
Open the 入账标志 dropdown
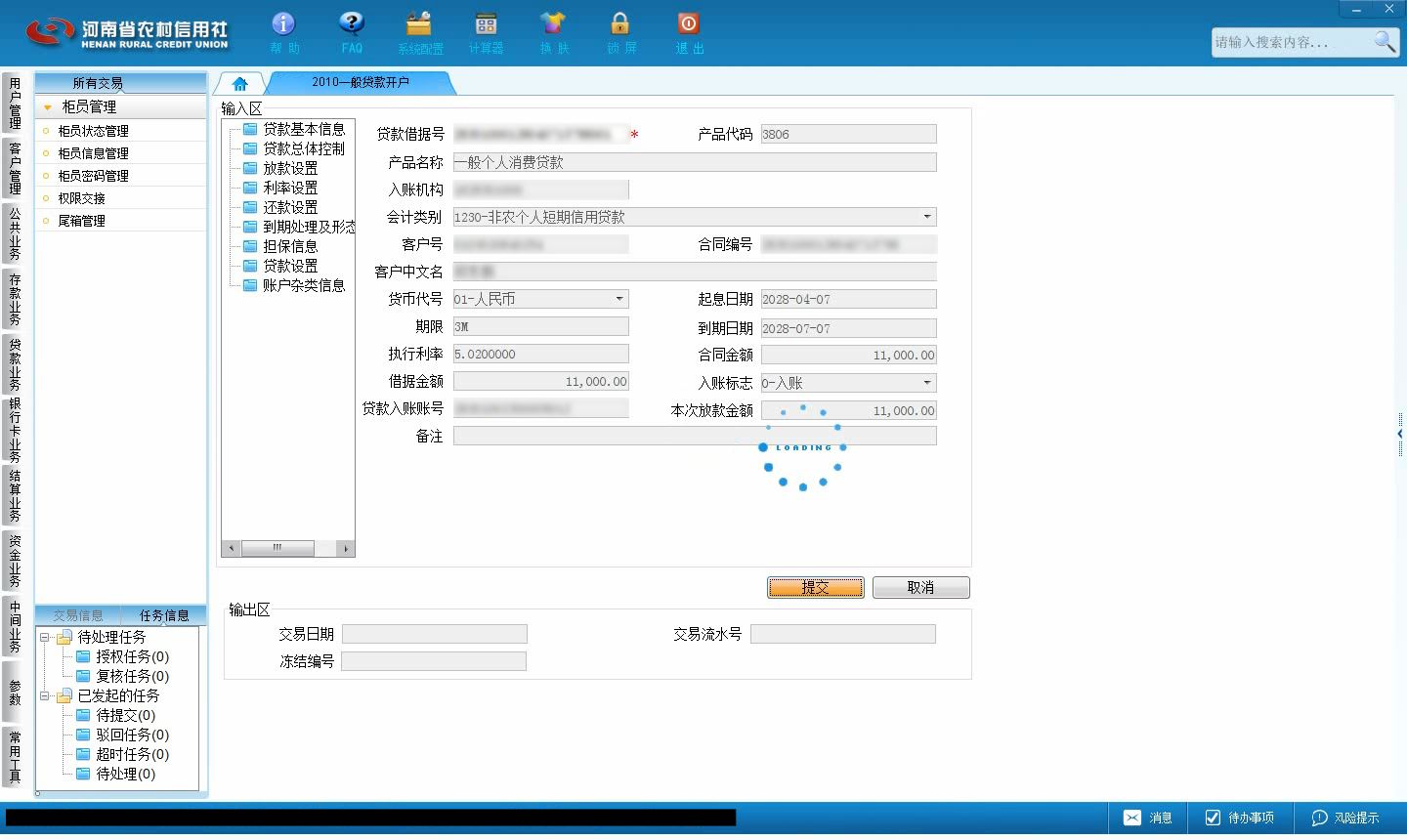pyautogui.click(x=927, y=383)
